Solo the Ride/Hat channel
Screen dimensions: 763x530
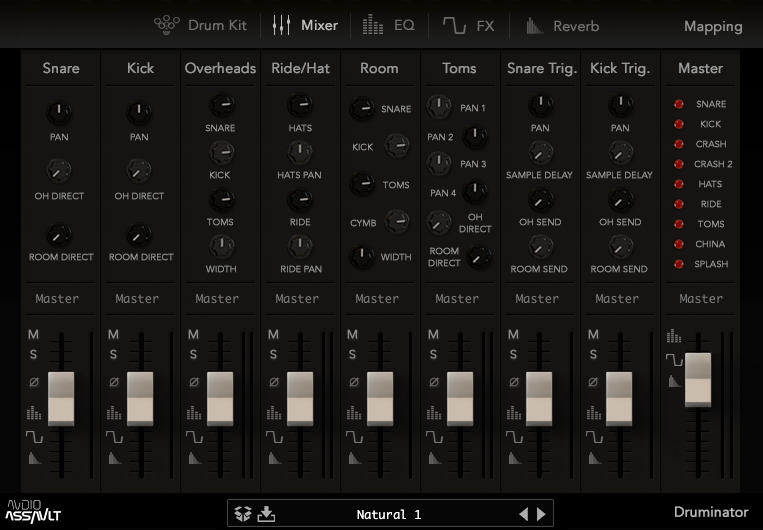click(273, 354)
